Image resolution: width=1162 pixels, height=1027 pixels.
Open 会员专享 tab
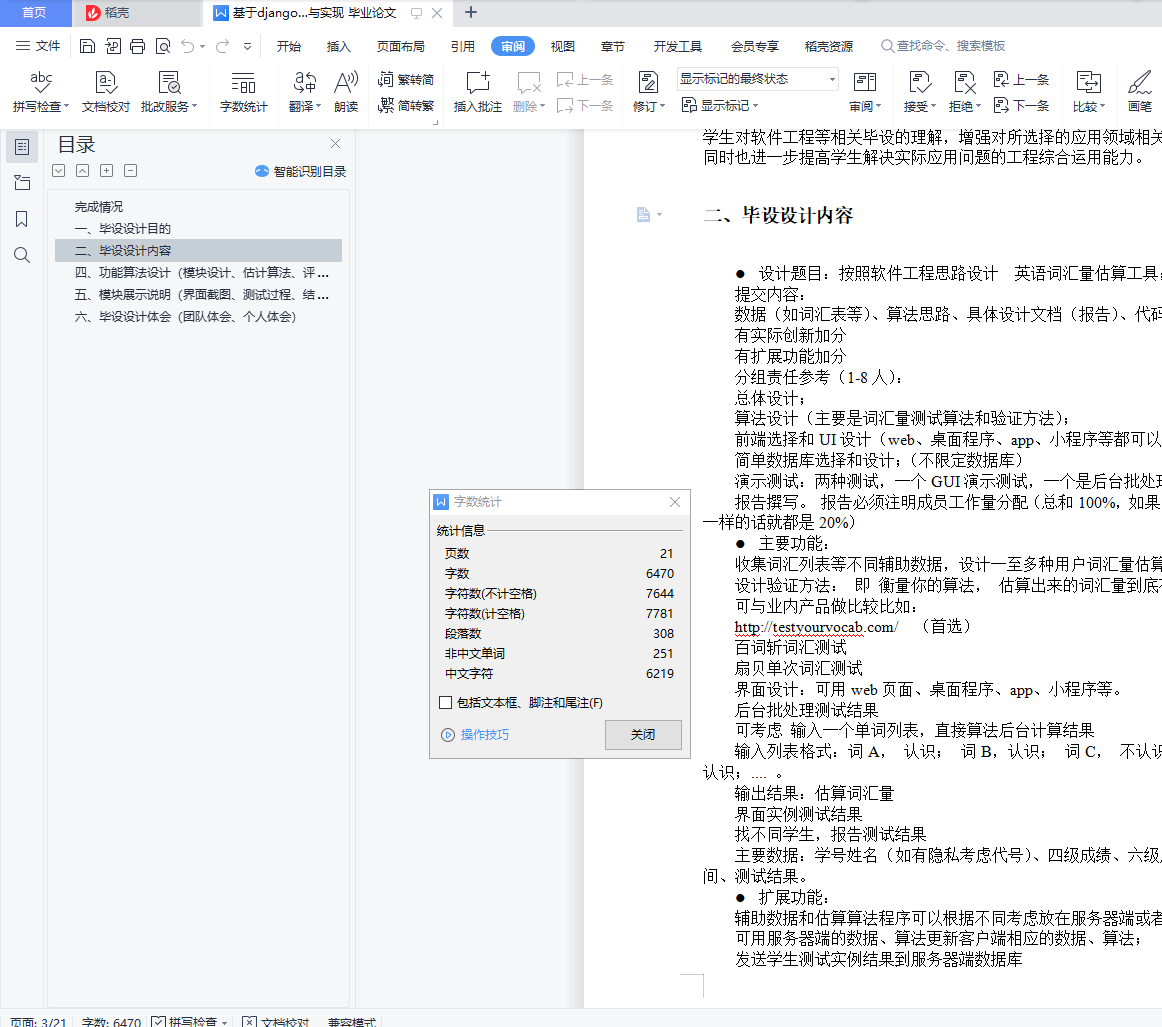(x=754, y=47)
